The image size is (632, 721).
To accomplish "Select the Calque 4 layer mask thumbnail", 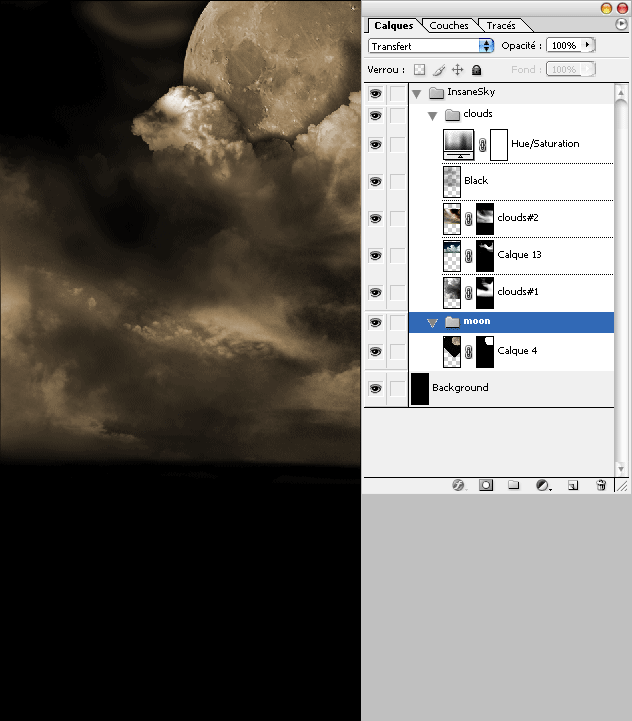I will 485,352.
